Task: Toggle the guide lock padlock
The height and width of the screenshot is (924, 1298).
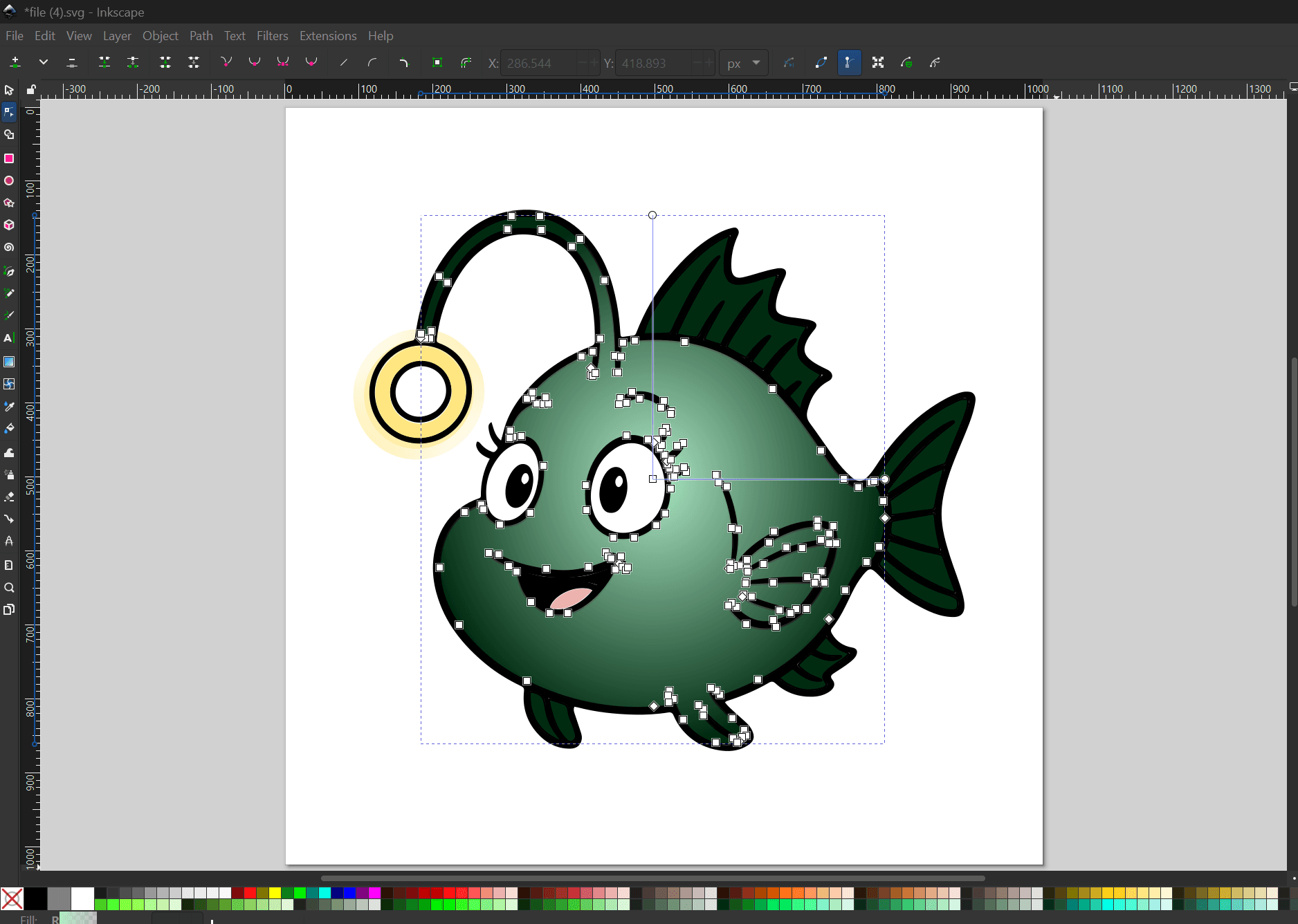Action: click(31, 89)
